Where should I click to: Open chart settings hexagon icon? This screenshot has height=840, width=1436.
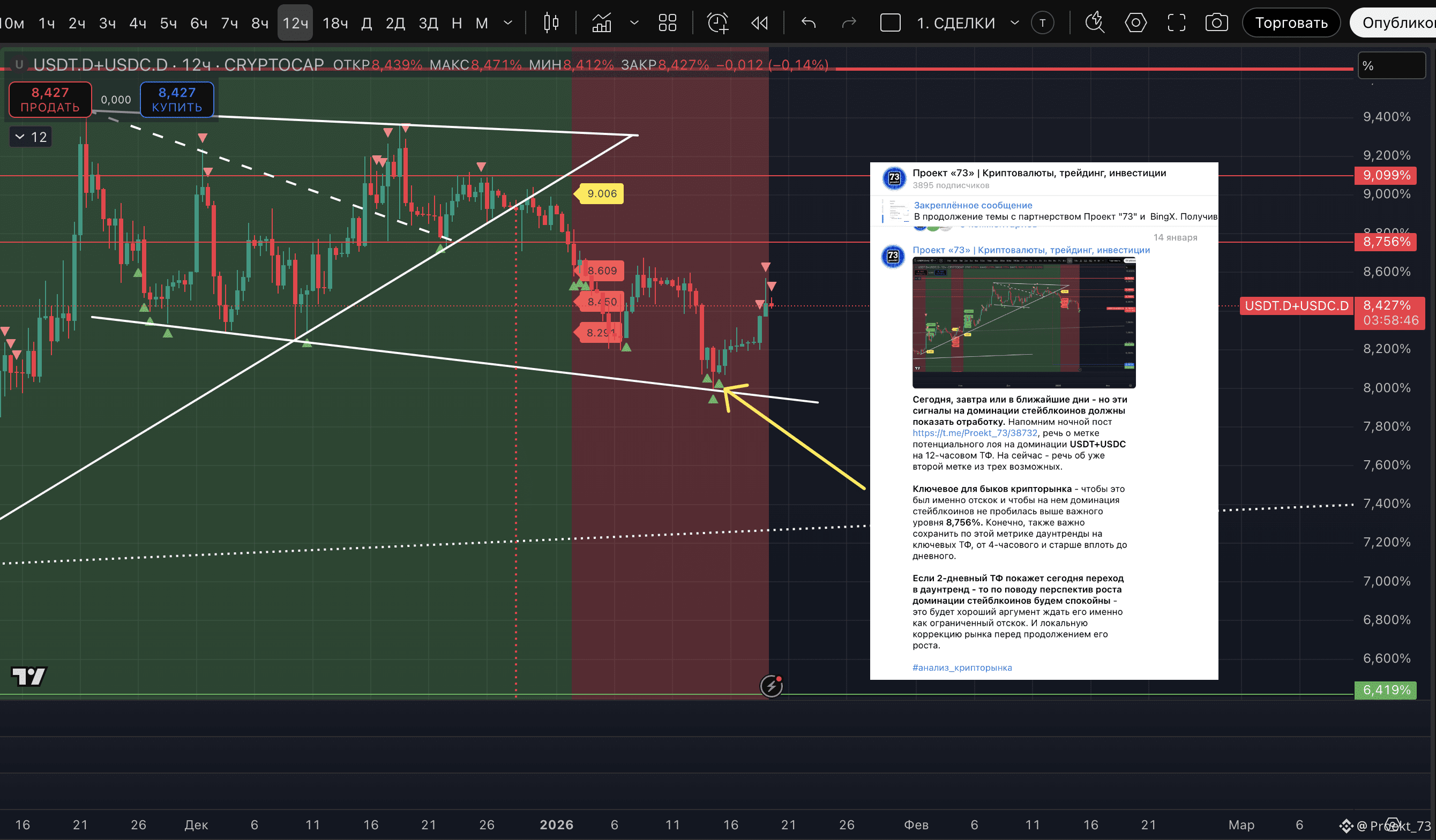pos(1135,23)
